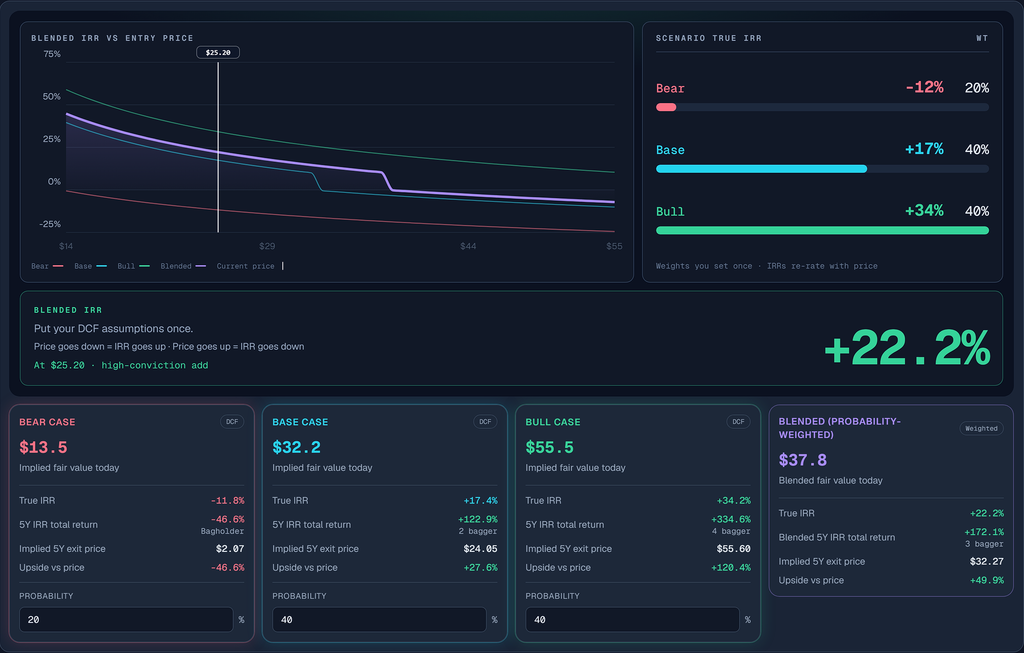
Task: Click the Bear scenario -12% IRR value
Action: (x=924, y=88)
